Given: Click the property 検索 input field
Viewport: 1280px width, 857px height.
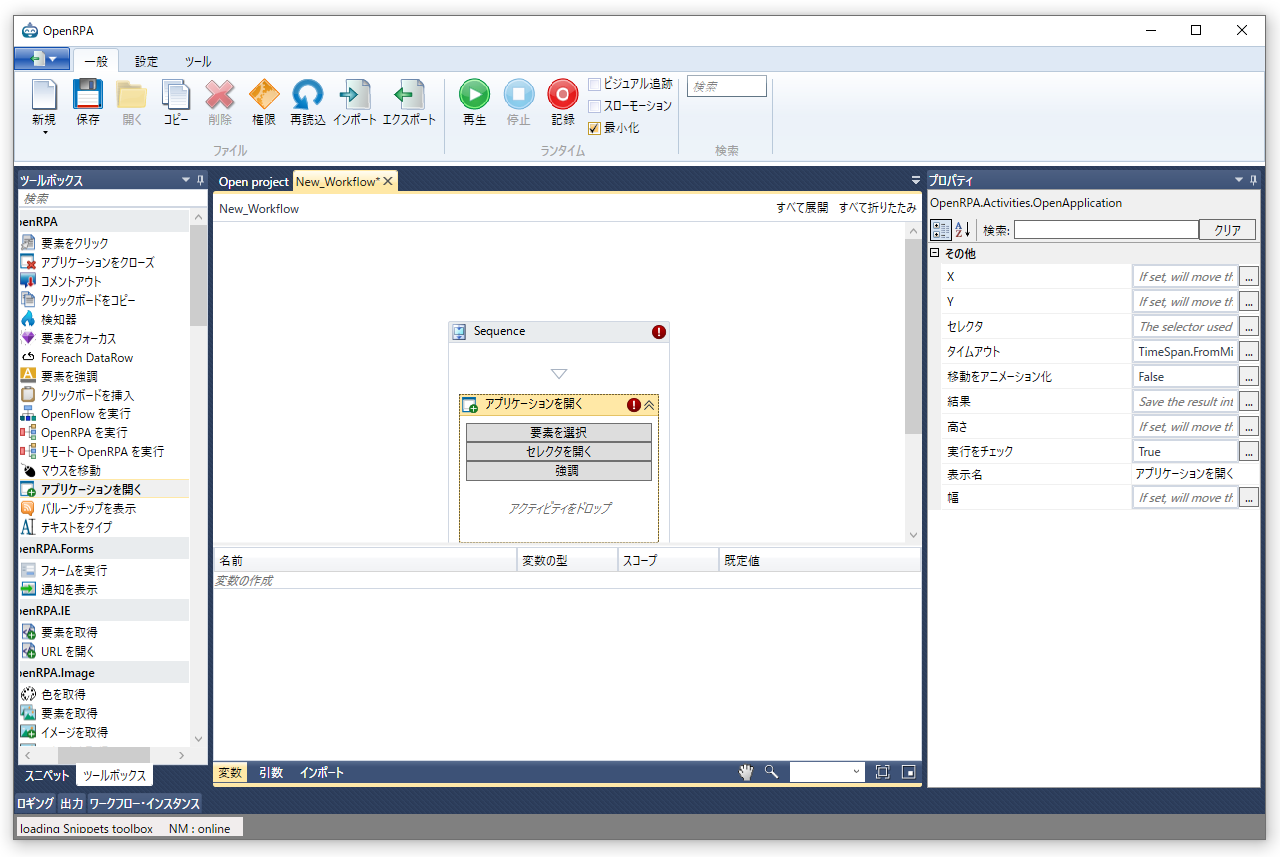Looking at the screenshot, I should coord(1106,230).
